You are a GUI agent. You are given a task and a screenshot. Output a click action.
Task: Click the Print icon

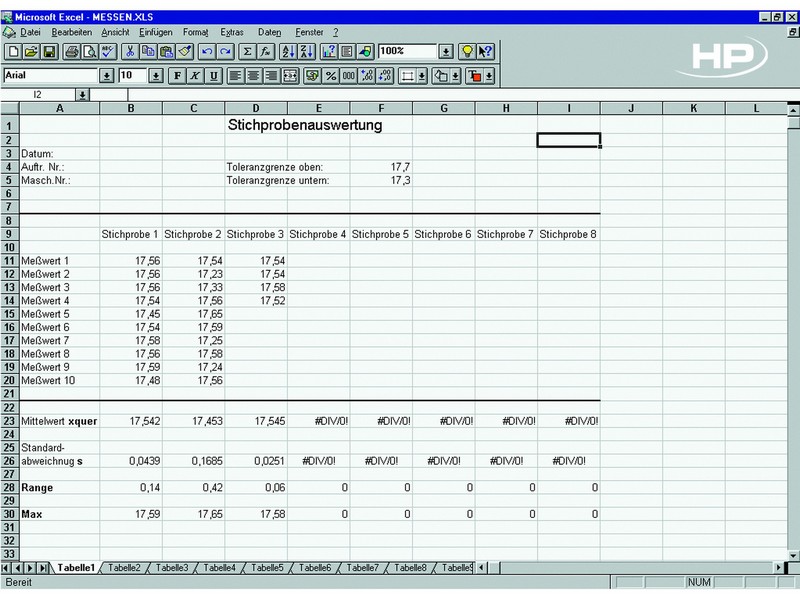pyautogui.click(x=71, y=51)
